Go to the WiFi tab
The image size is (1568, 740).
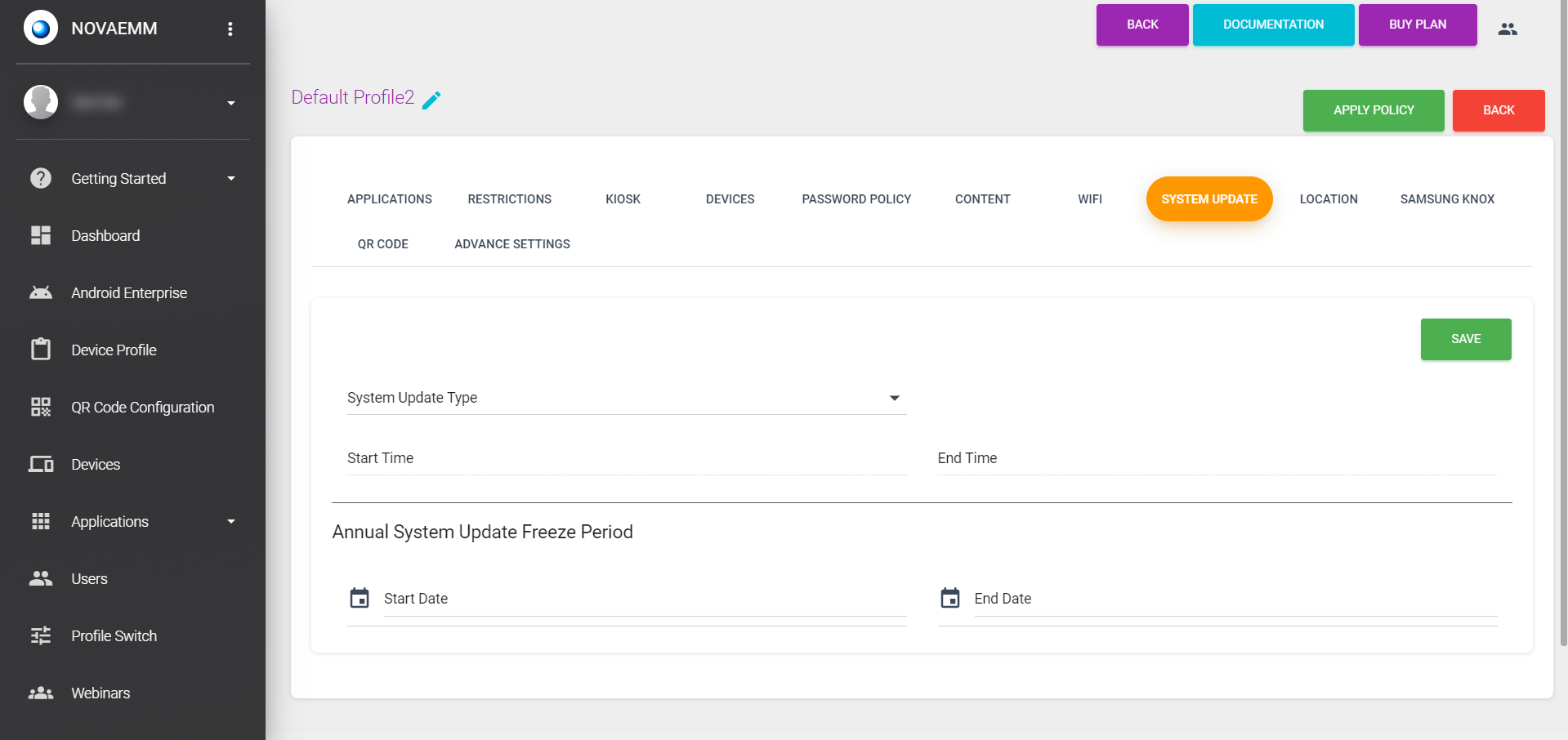(1090, 199)
